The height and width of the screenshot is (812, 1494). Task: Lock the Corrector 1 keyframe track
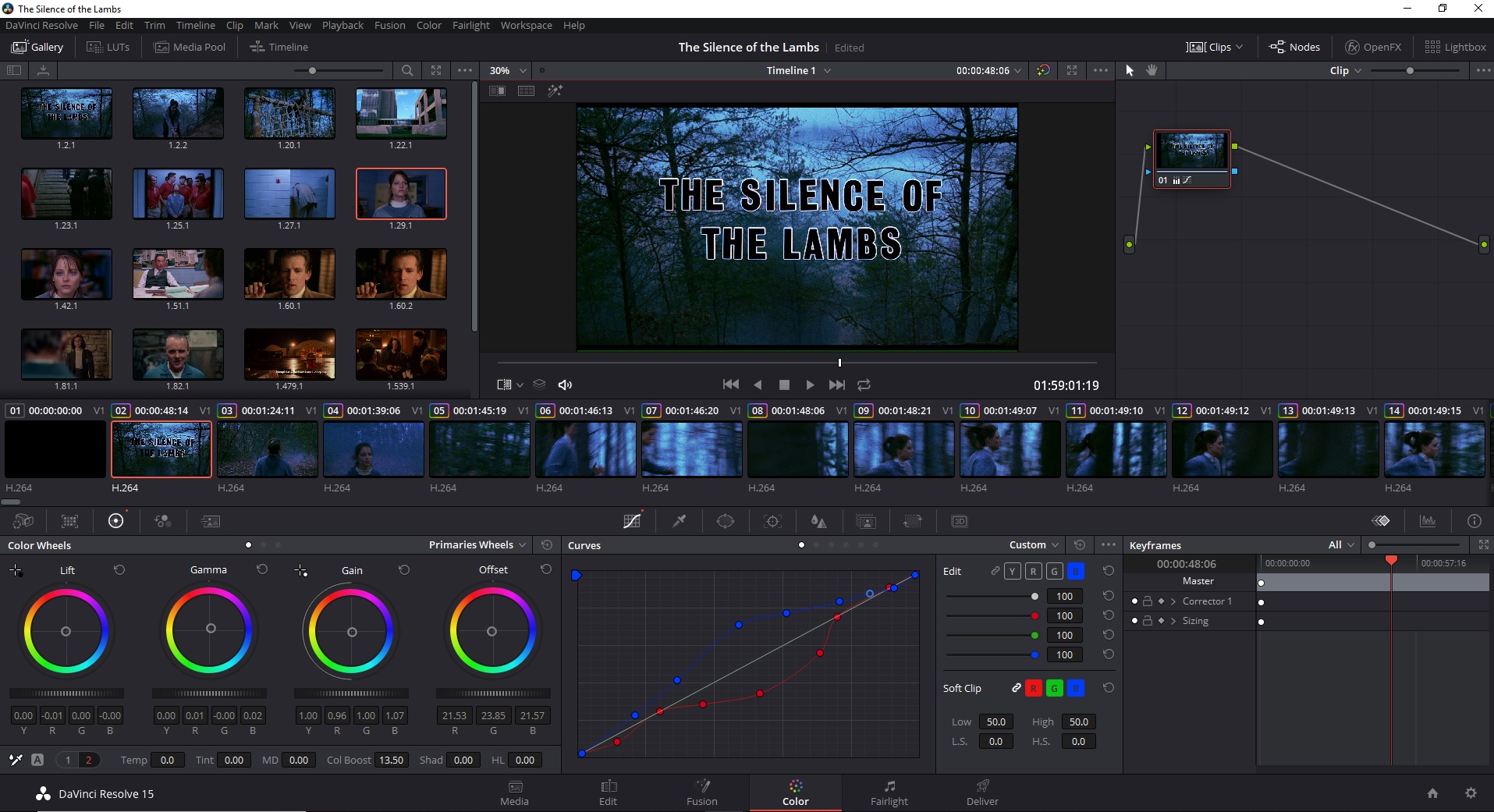point(1148,601)
